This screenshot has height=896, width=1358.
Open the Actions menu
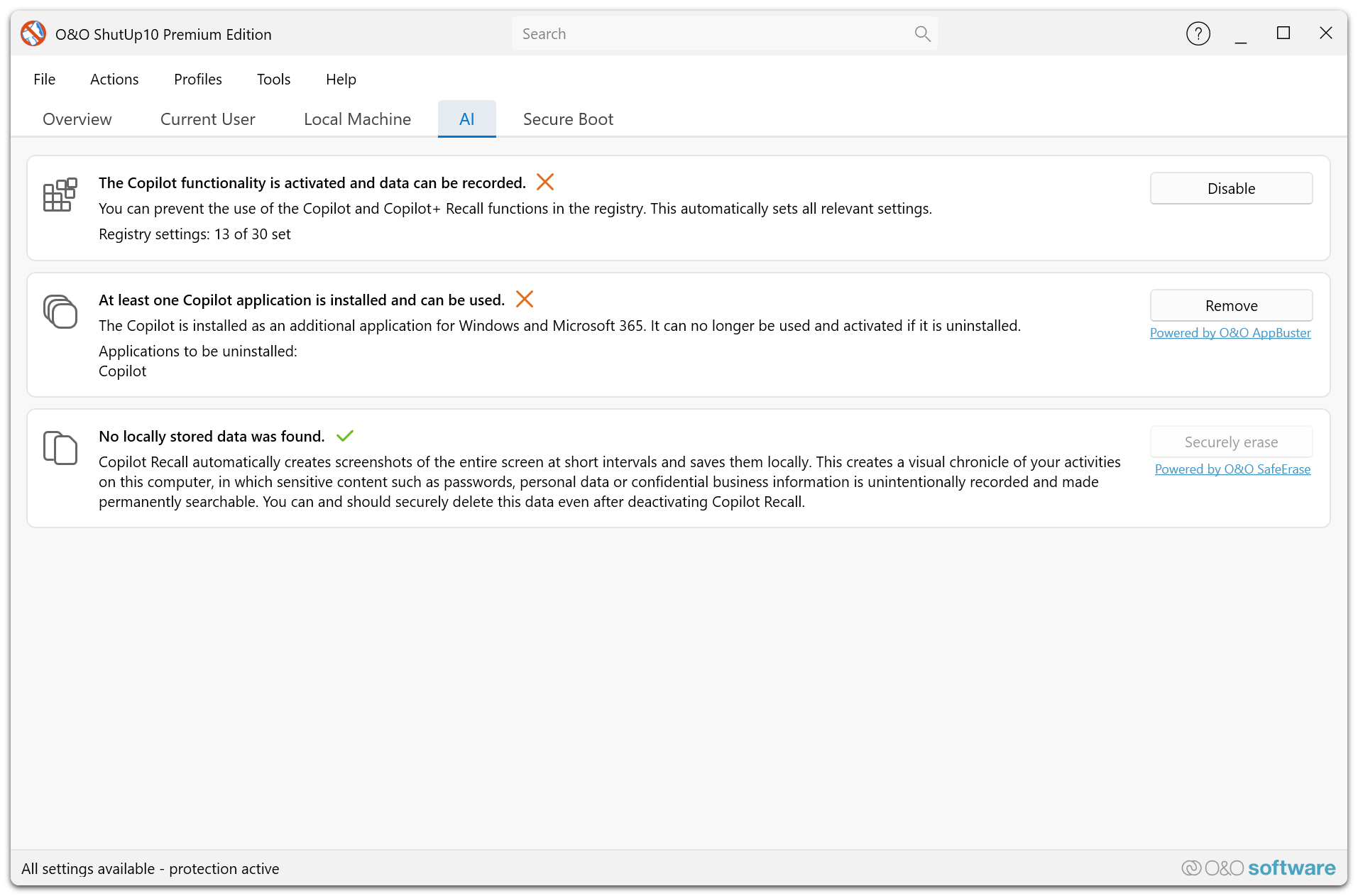click(x=114, y=80)
